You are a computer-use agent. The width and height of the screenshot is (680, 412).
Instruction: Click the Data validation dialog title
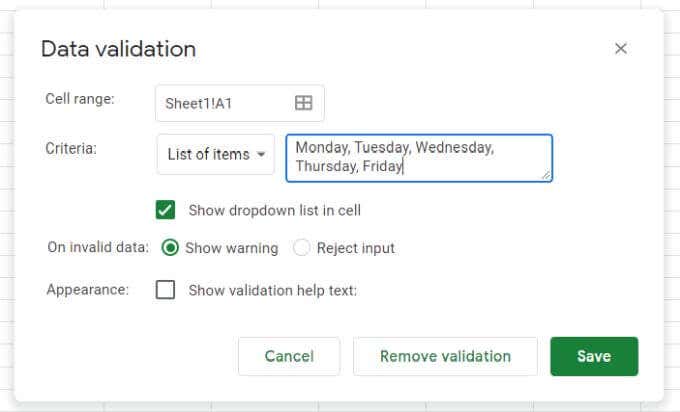(118, 49)
